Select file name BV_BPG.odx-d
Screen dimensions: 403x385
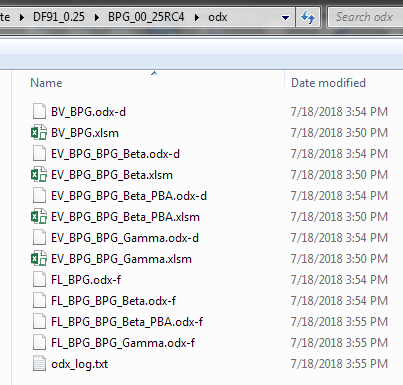(x=88, y=112)
